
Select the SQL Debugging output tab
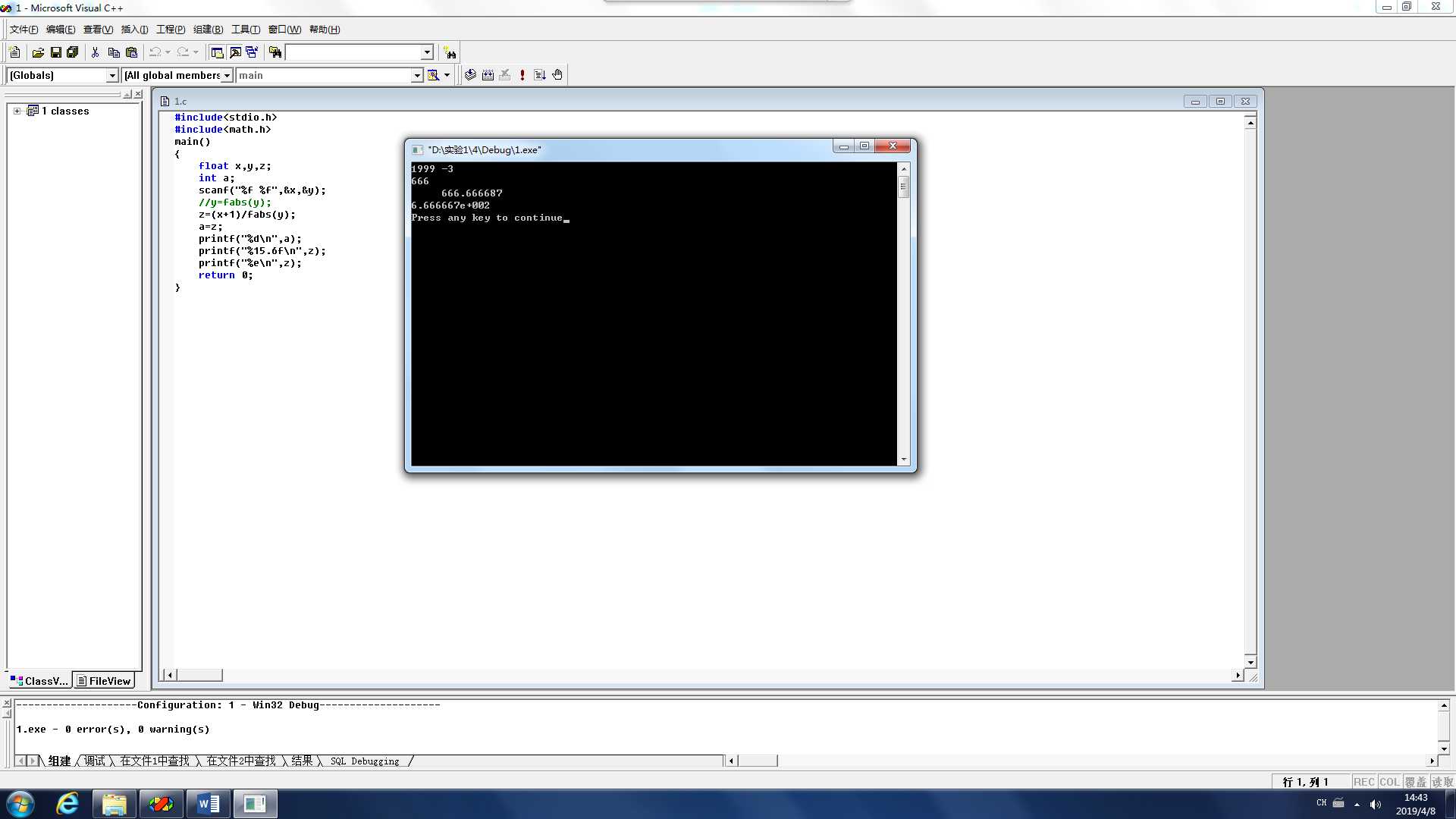tap(365, 761)
